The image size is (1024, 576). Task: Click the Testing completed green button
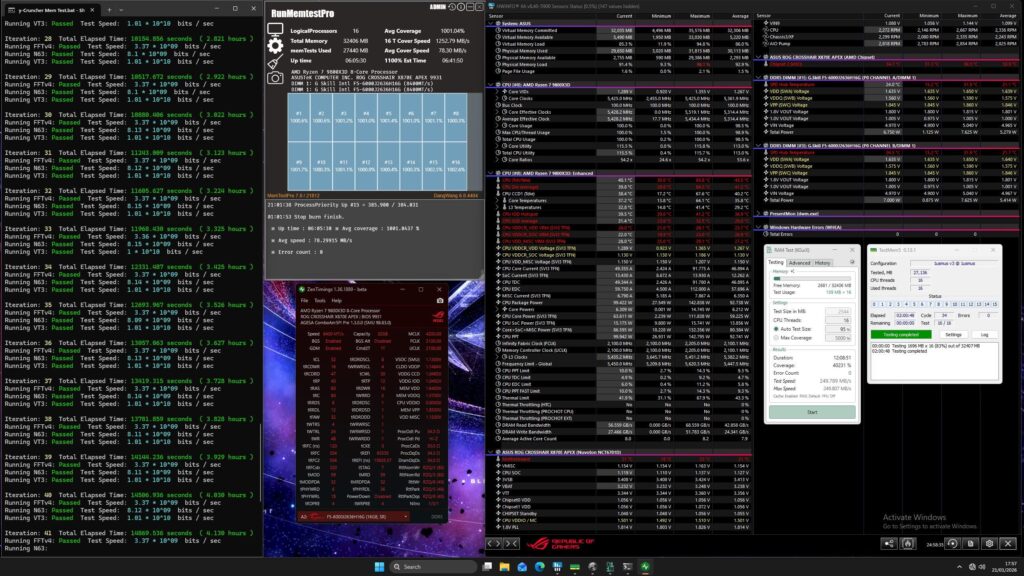tap(901, 334)
